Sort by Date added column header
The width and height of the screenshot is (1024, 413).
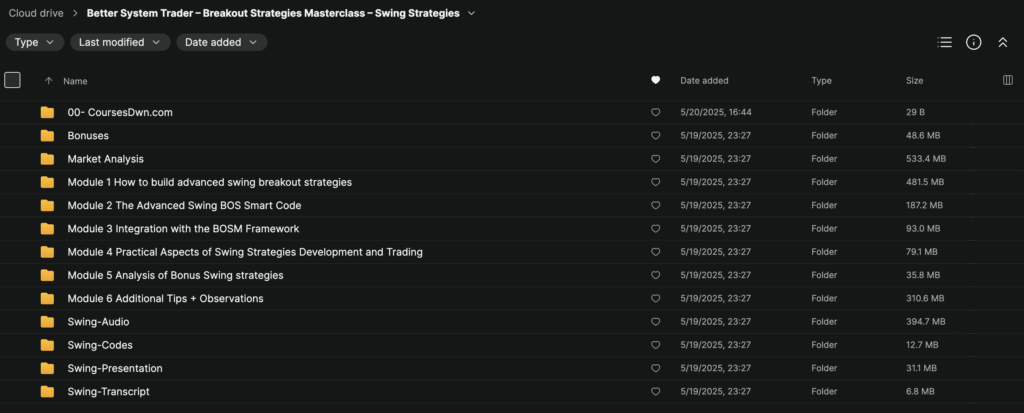(x=704, y=80)
